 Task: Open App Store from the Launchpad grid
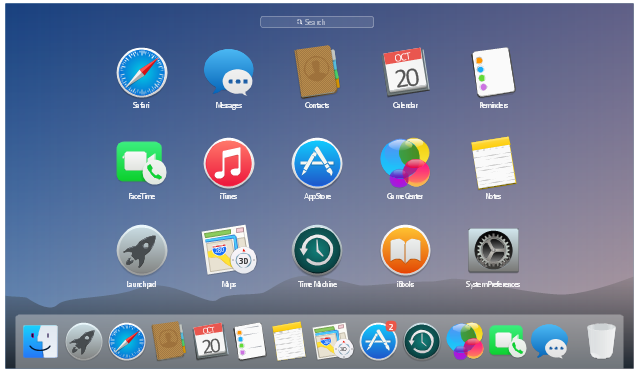point(317,163)
